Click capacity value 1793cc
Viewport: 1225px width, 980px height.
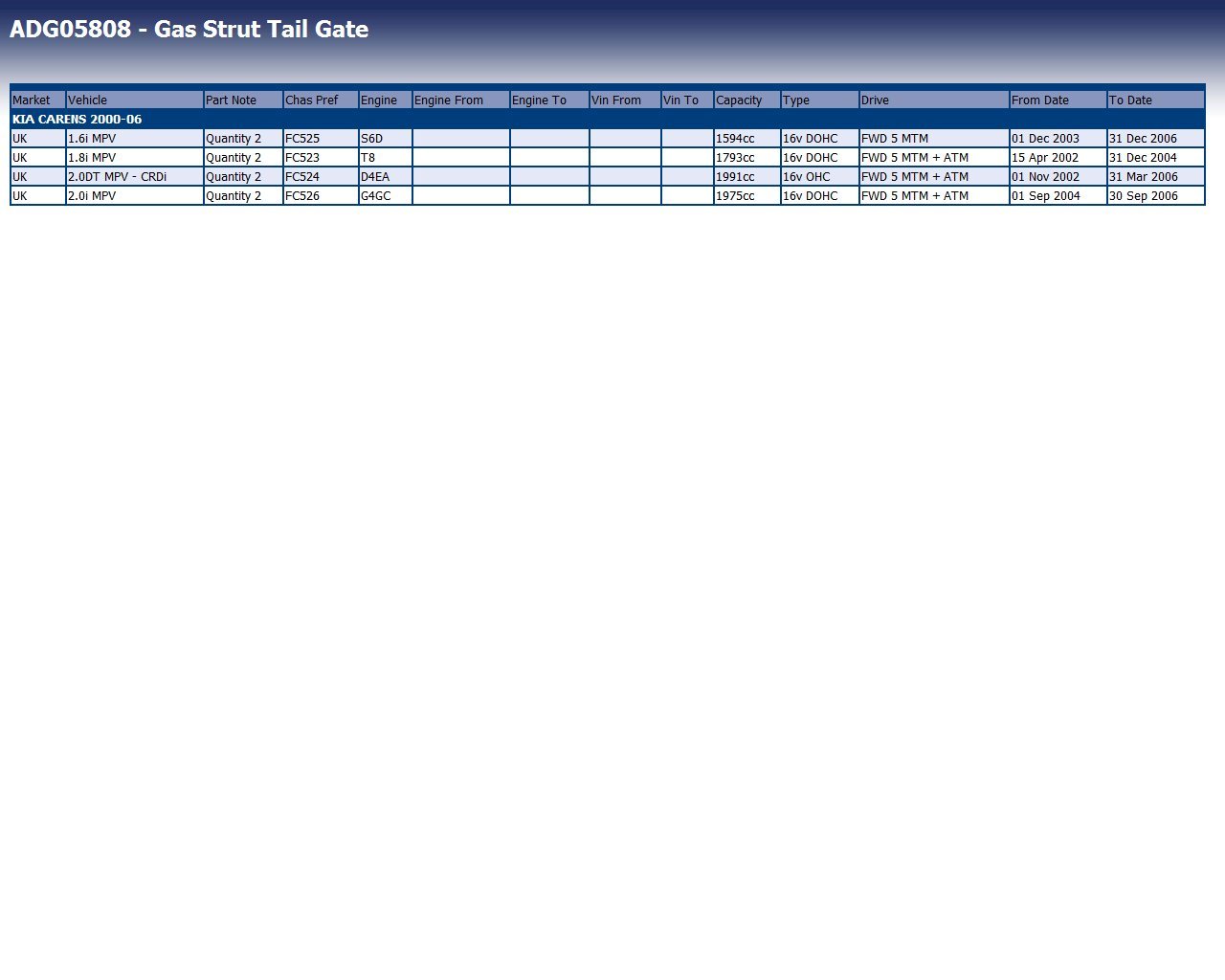click(x=747, y=157)
